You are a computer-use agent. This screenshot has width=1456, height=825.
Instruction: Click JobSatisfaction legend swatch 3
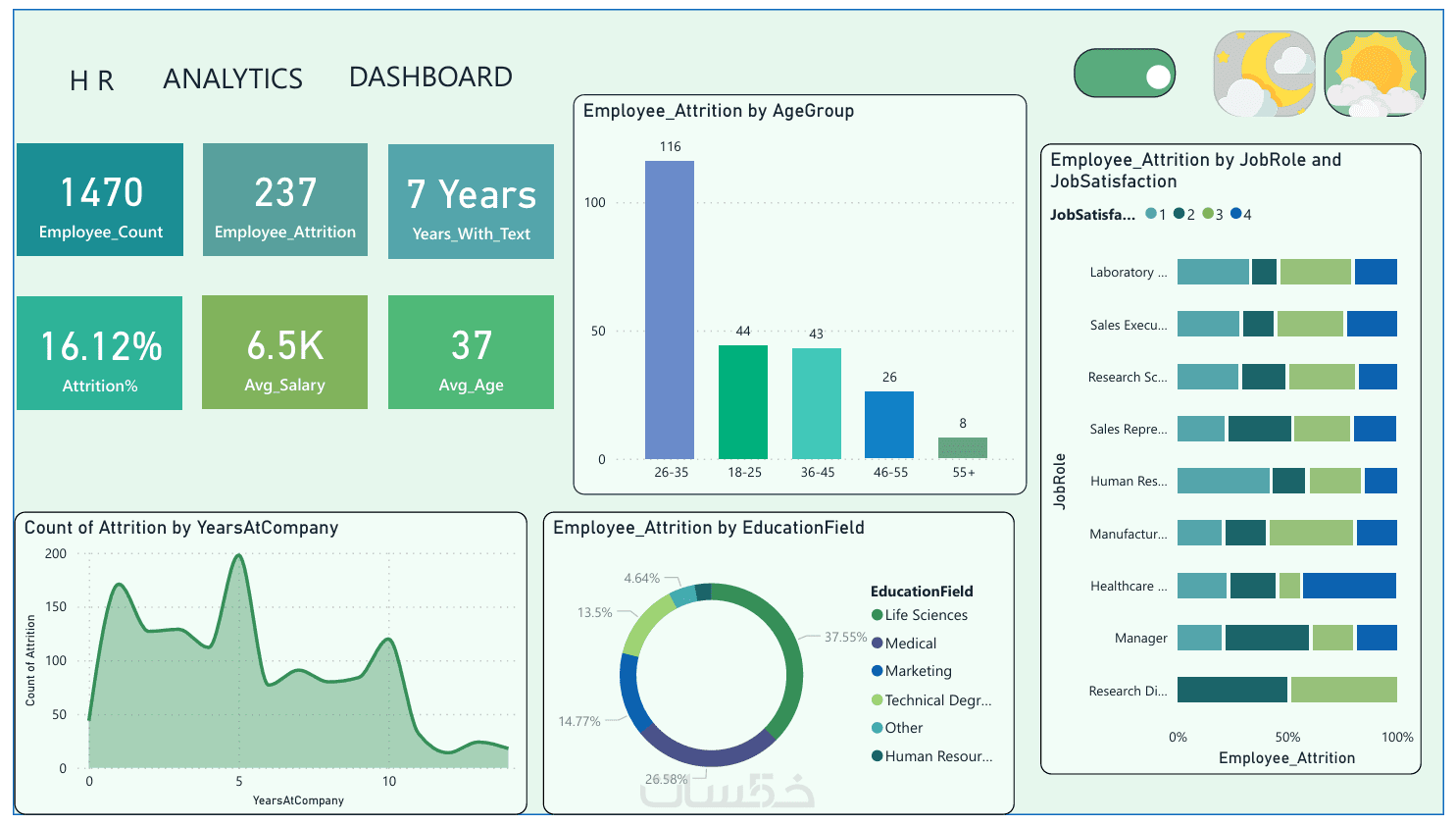pyautogui.click(x=1208, y=214)
